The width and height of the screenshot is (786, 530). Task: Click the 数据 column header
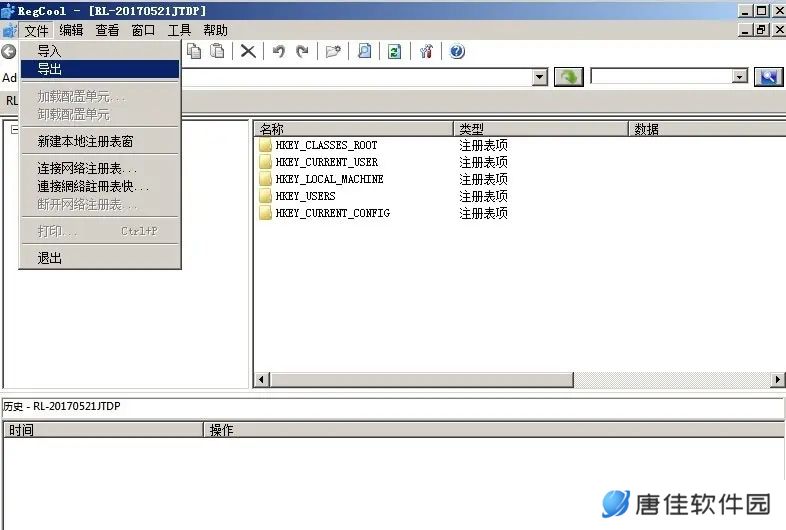coord(707,129)
